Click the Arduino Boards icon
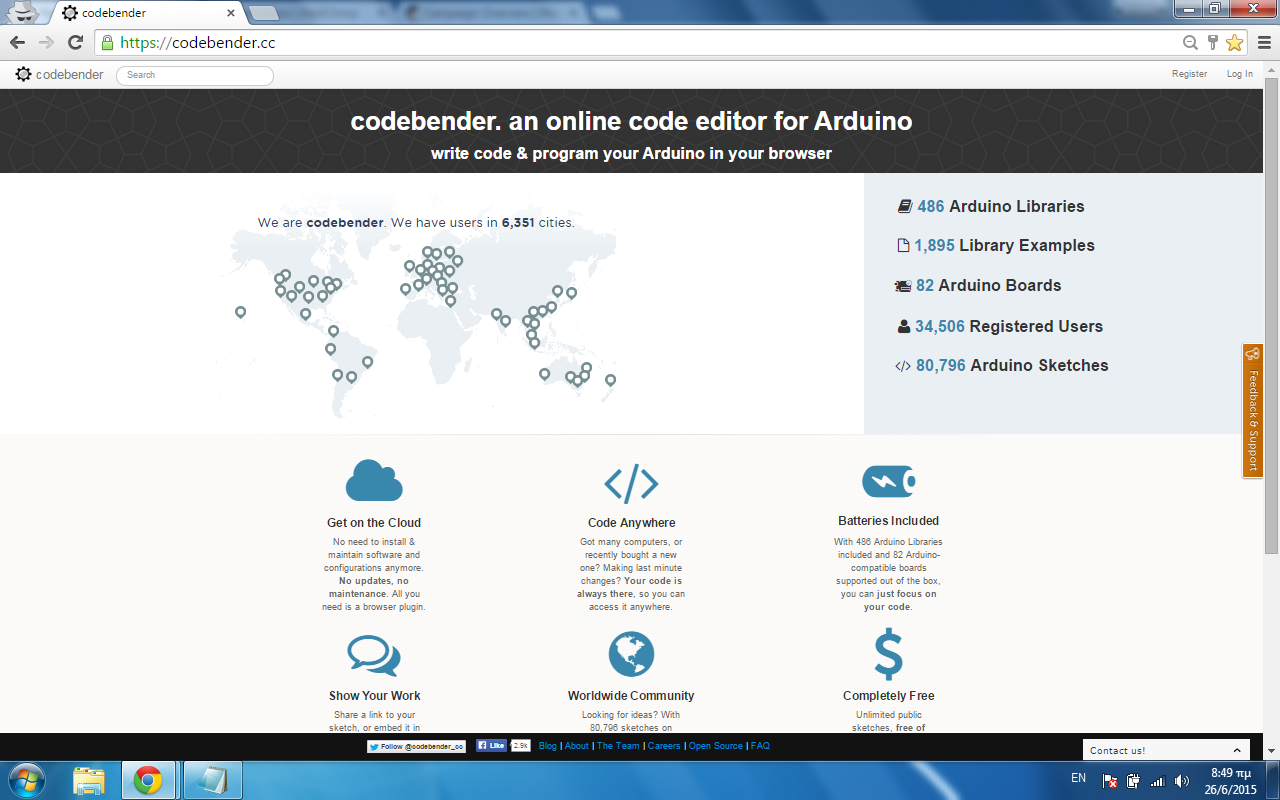The image size is (1280, 800). pyautogui.click(x=903, y=286)
